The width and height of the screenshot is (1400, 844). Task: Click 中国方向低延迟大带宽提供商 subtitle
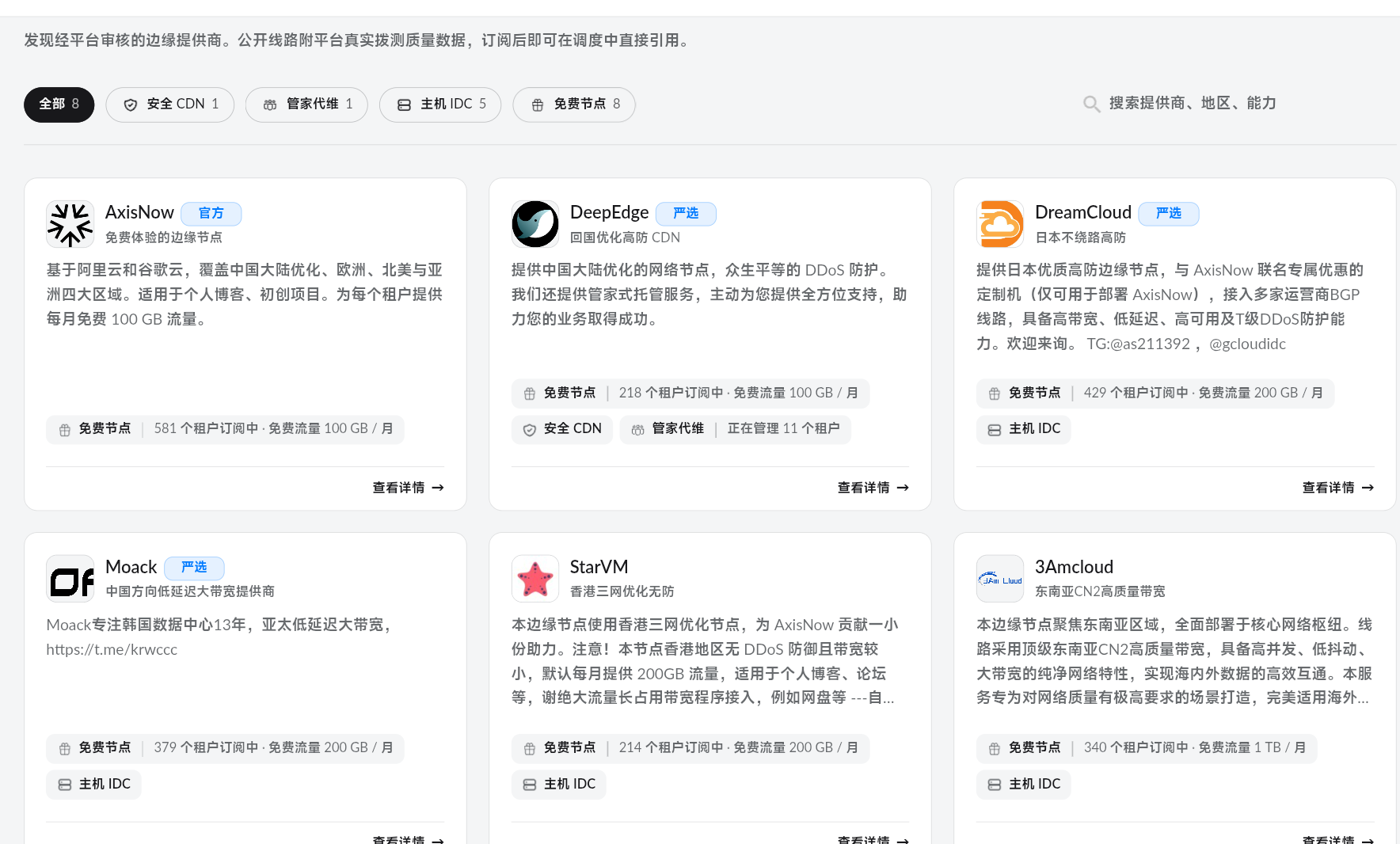click(190, 591)
